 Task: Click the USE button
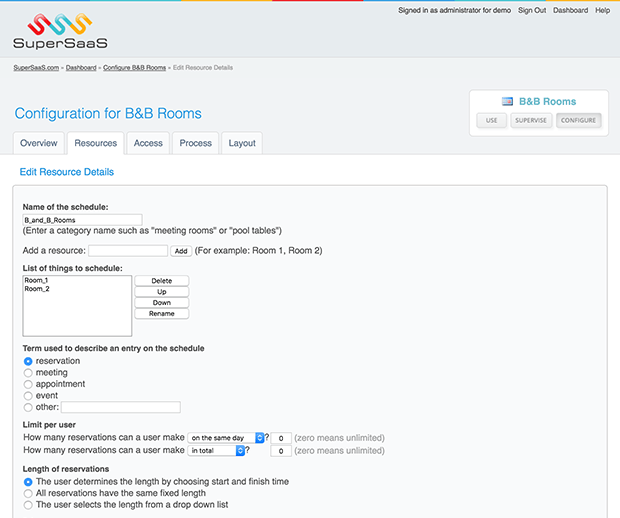(x=491, y=120)
